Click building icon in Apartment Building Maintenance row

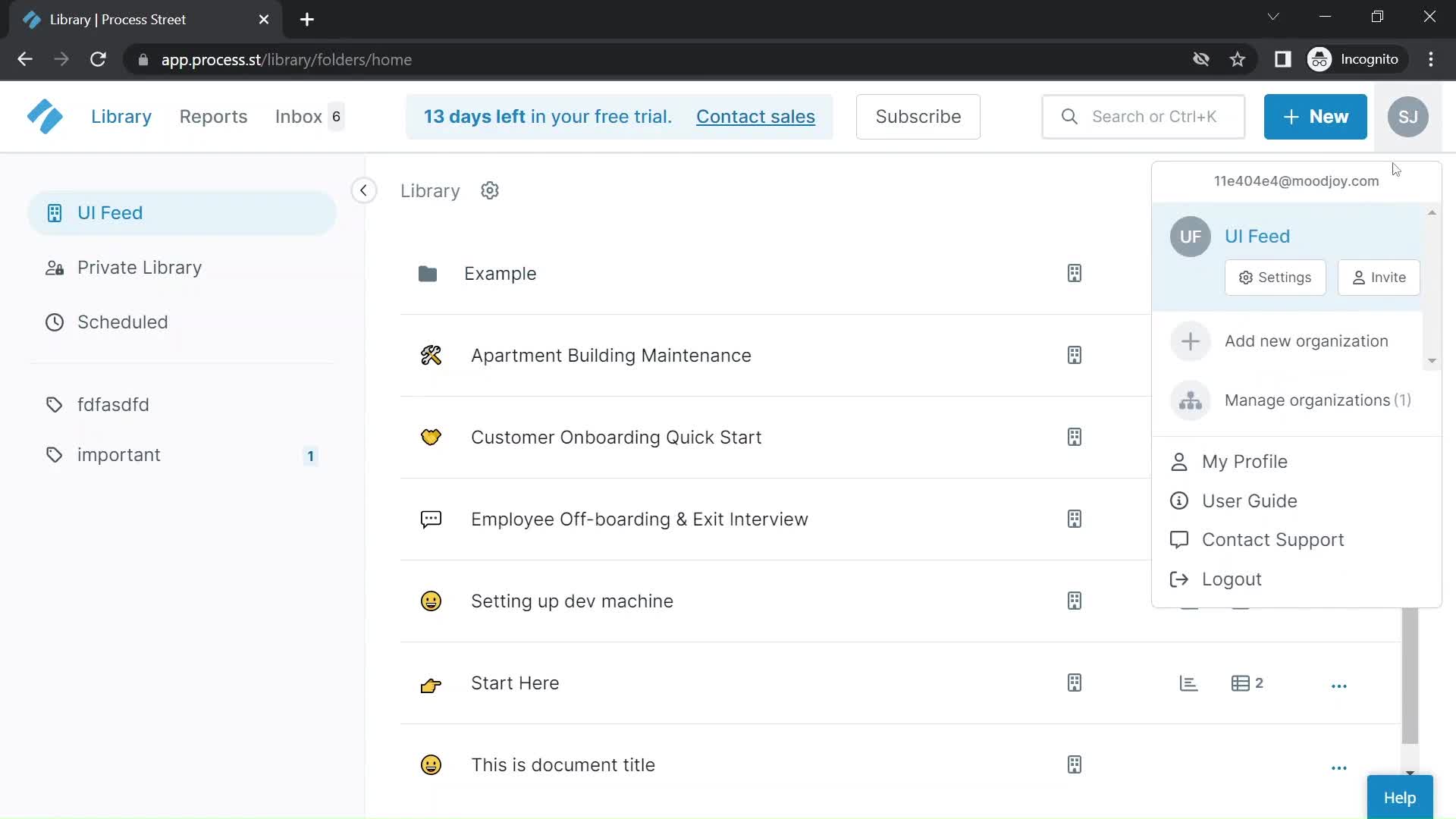coord(1075,355)
